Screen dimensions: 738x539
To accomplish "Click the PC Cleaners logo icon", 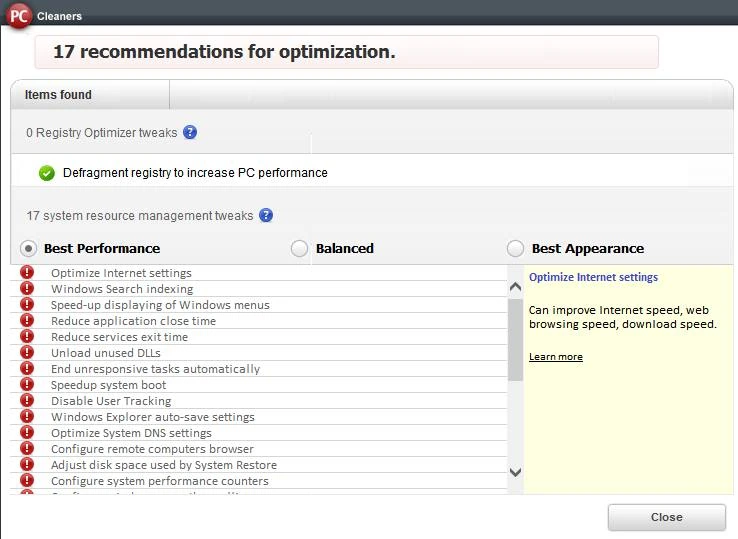I will pyautogui.click(x=18, y=16).
